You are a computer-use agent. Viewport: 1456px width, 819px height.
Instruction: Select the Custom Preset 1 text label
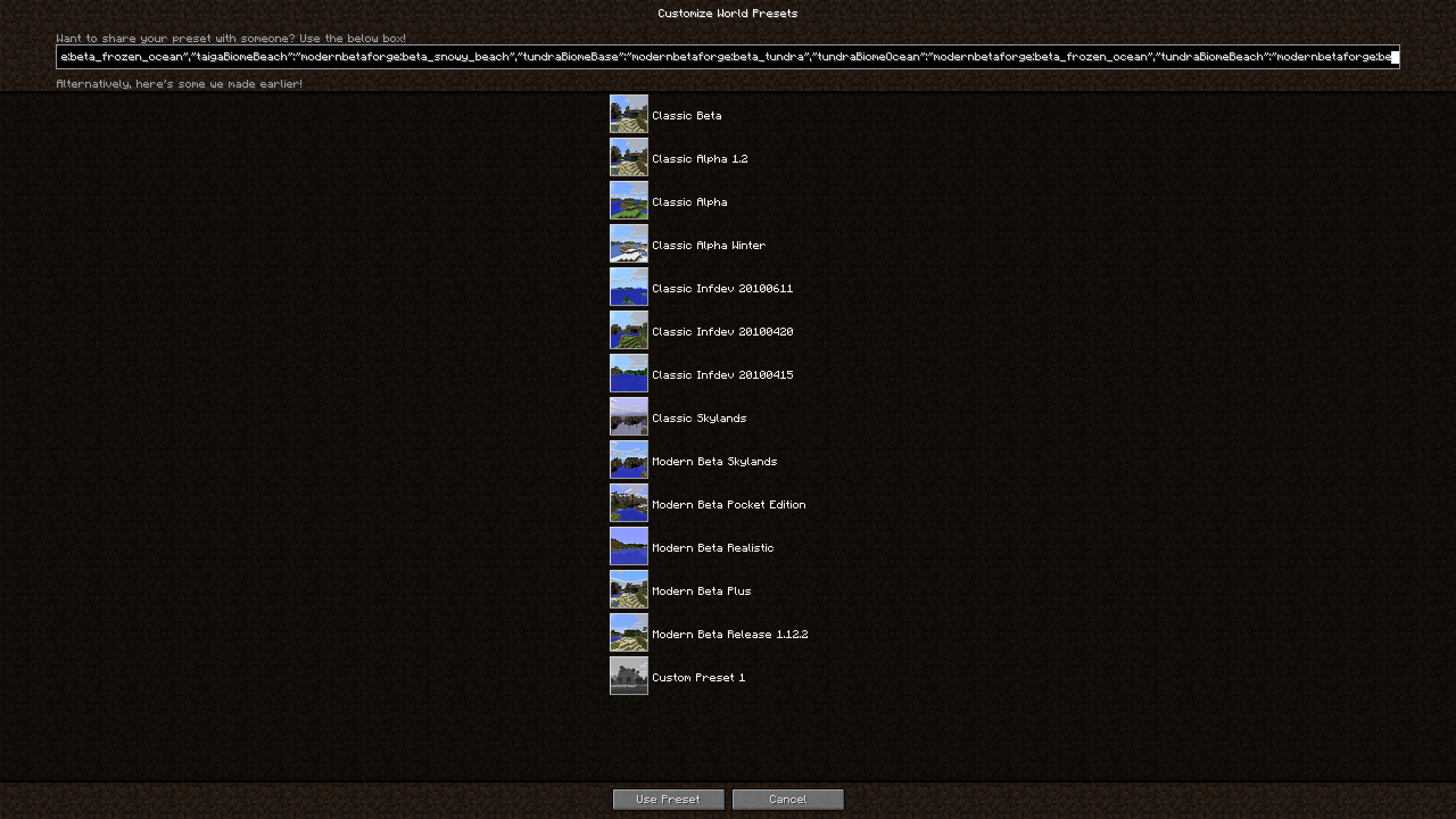[698, 677]
